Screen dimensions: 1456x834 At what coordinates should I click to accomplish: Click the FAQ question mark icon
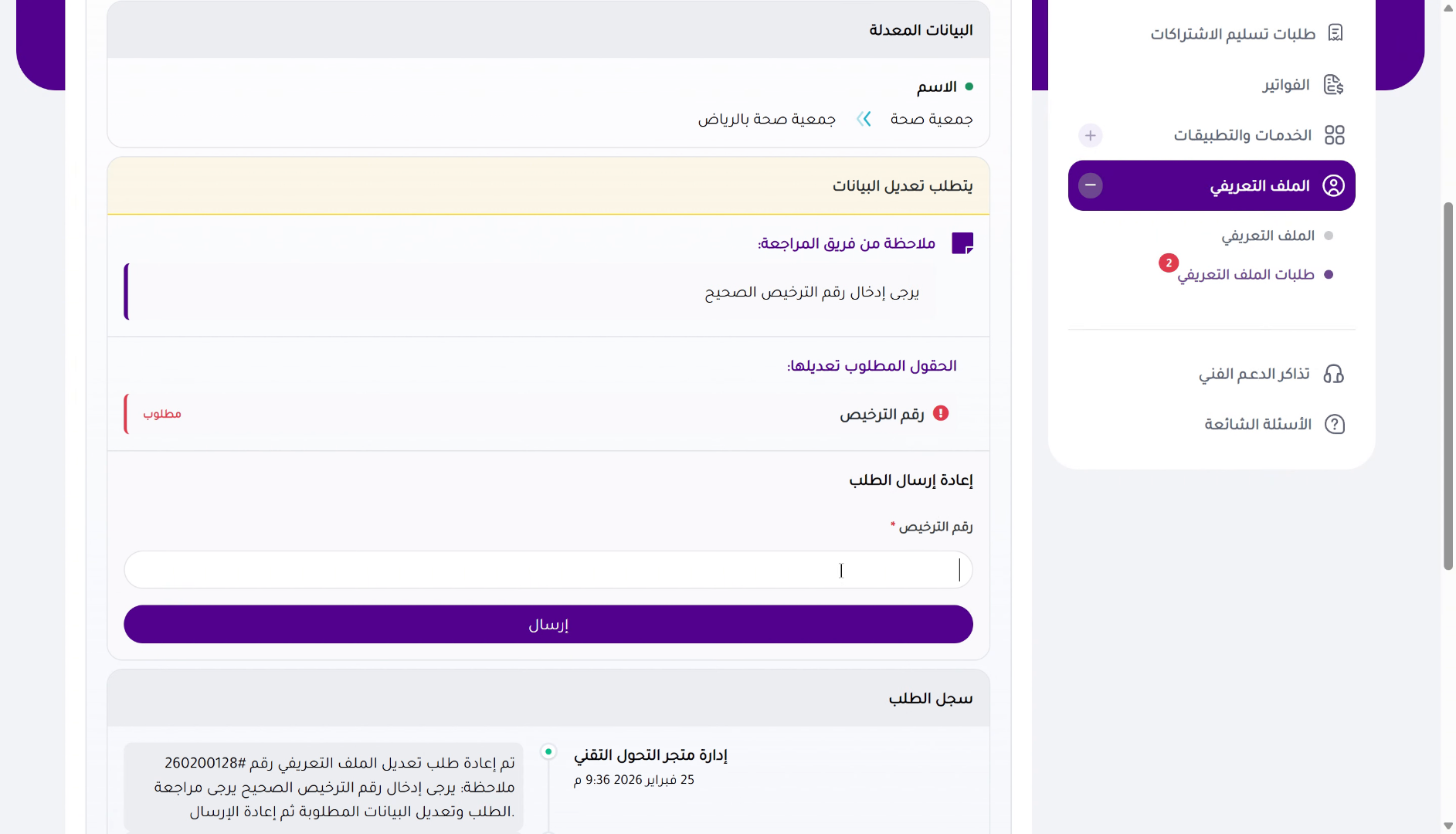point(1335,424)
